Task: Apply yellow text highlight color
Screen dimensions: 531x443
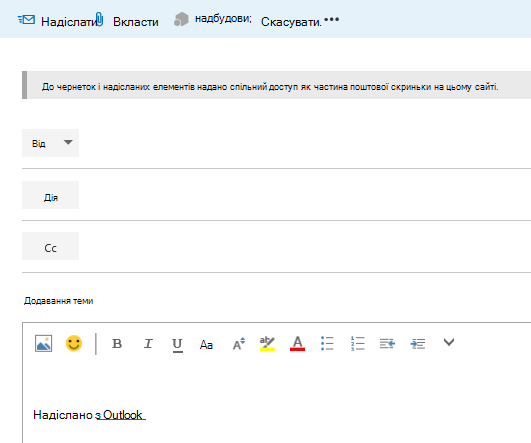Action: pos(267,343)
